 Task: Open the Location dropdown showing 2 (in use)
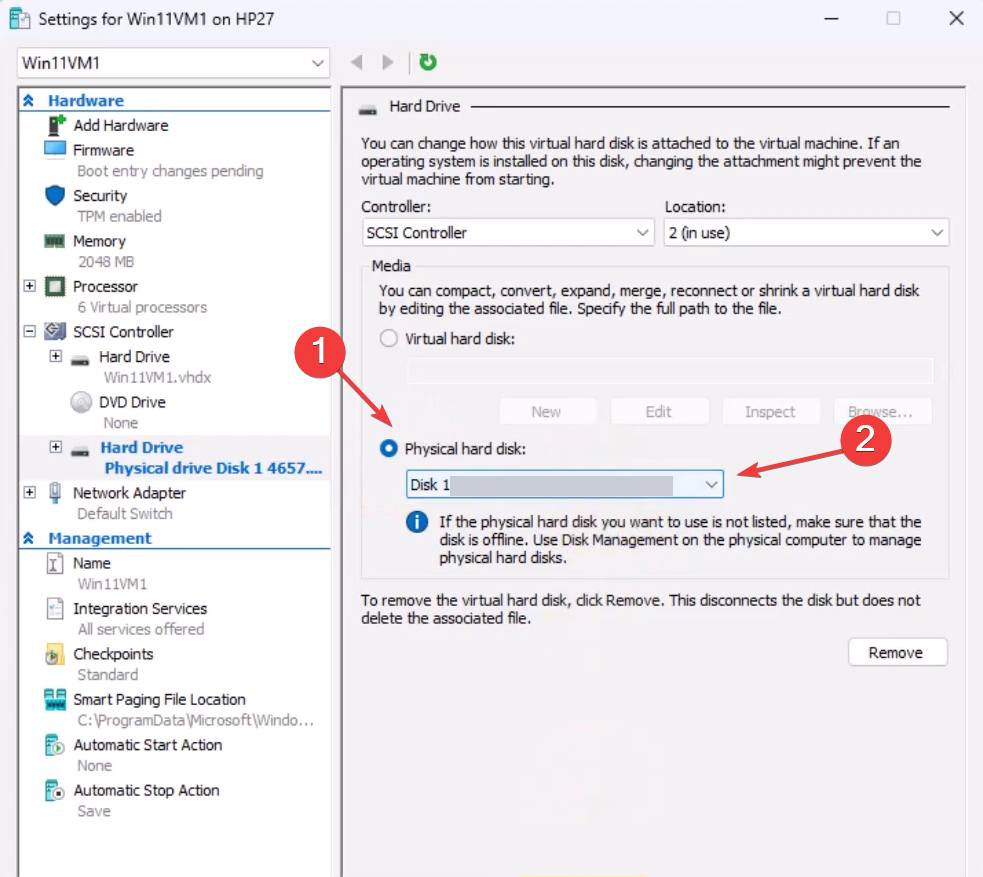point(806,233)
